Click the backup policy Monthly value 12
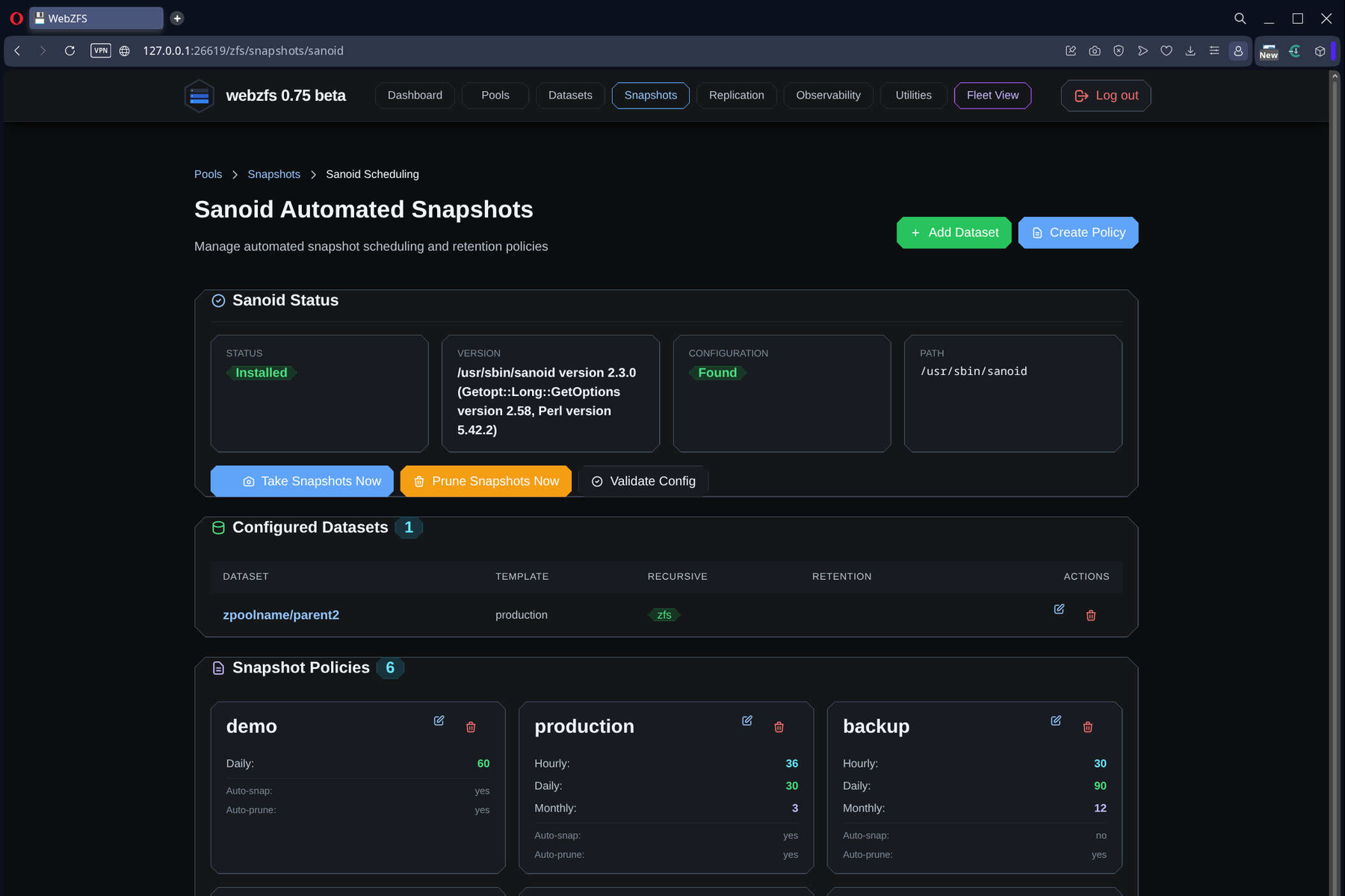This screenshot has width=1345, height=896. (x=1100, y=809)
